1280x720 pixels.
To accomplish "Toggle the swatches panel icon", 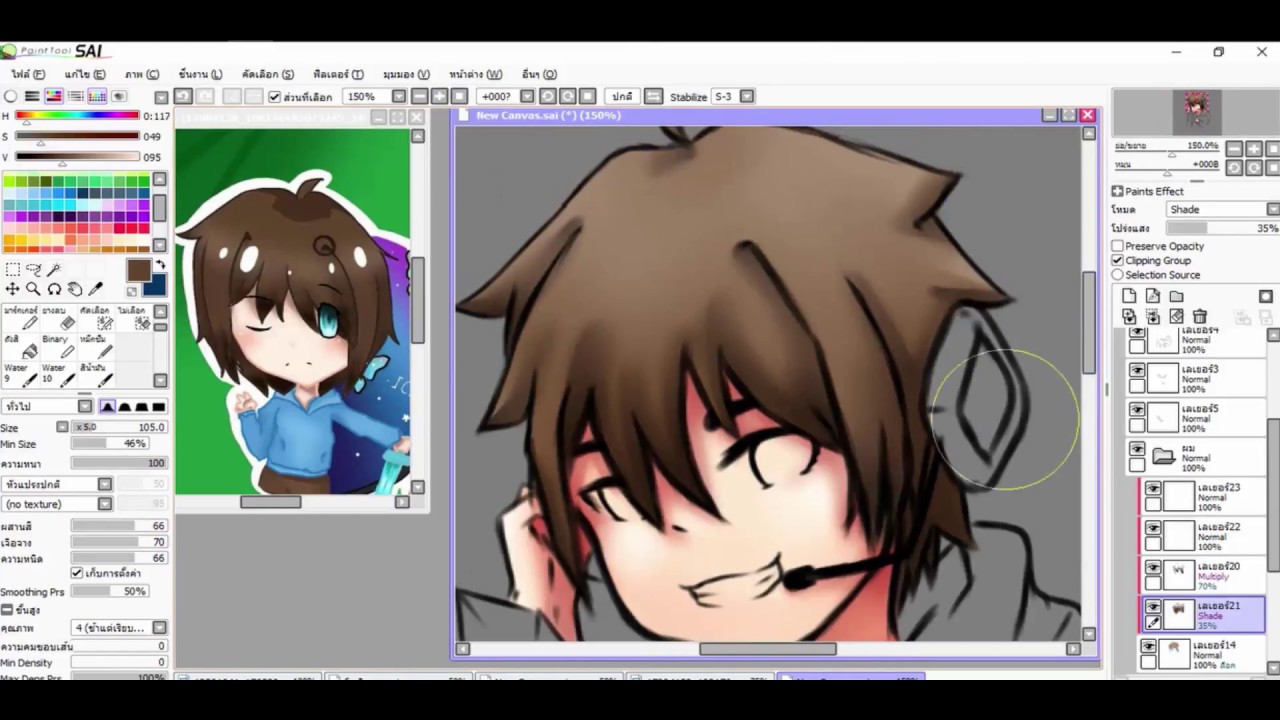I will (x=97, y=97).
